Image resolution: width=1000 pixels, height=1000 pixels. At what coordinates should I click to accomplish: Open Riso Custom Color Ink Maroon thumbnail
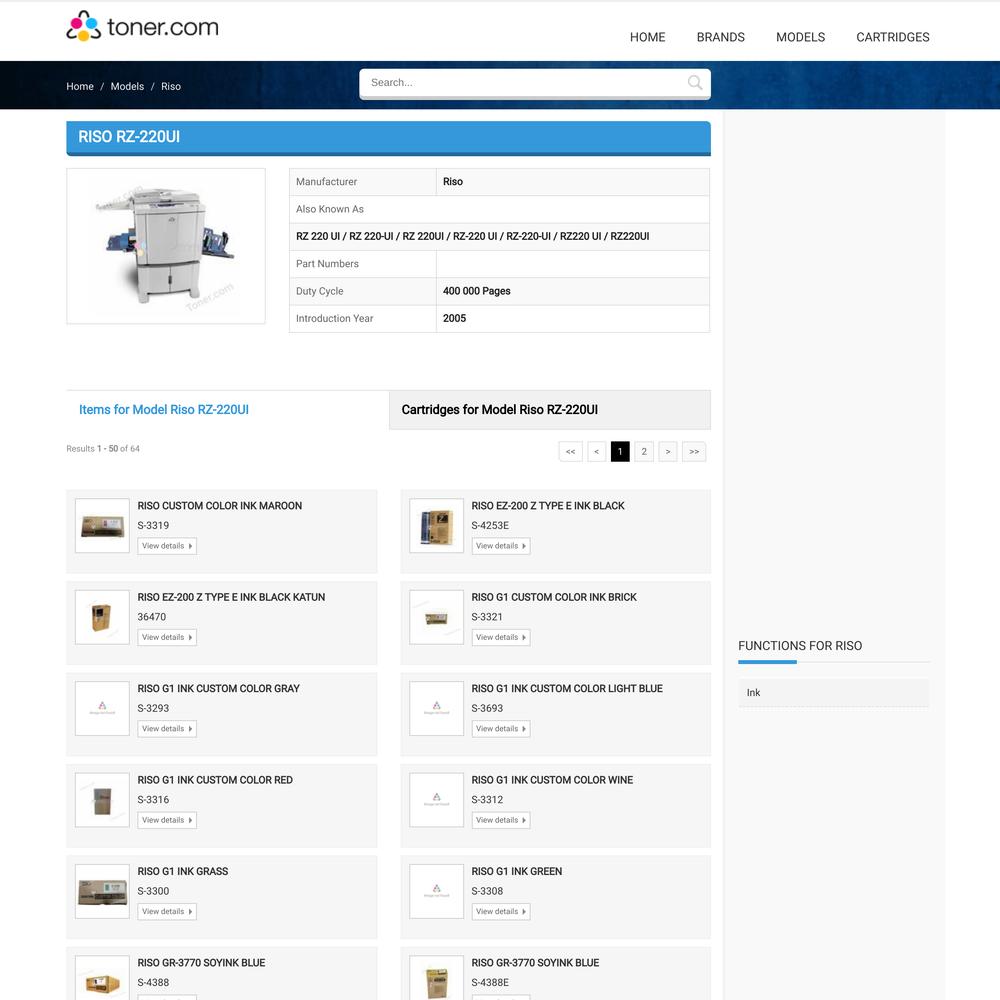(x=102, y=526)
